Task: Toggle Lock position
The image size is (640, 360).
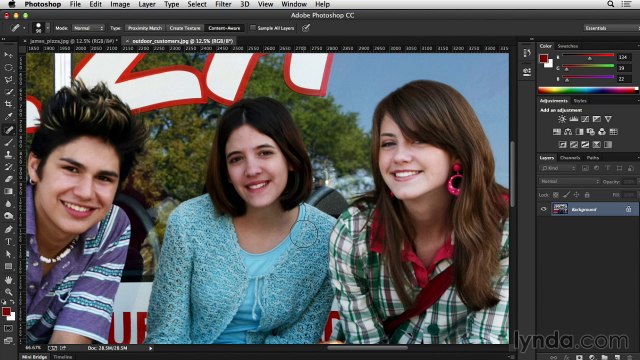Action: [x=576, y=195]
